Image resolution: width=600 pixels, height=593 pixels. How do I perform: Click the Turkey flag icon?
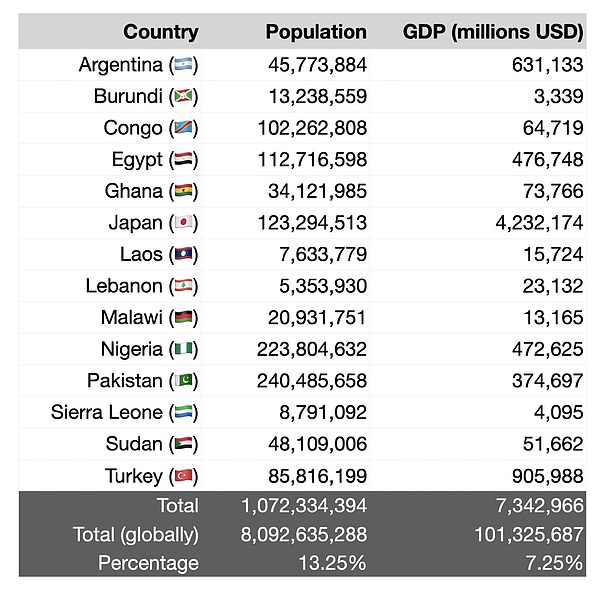(183, 476)
